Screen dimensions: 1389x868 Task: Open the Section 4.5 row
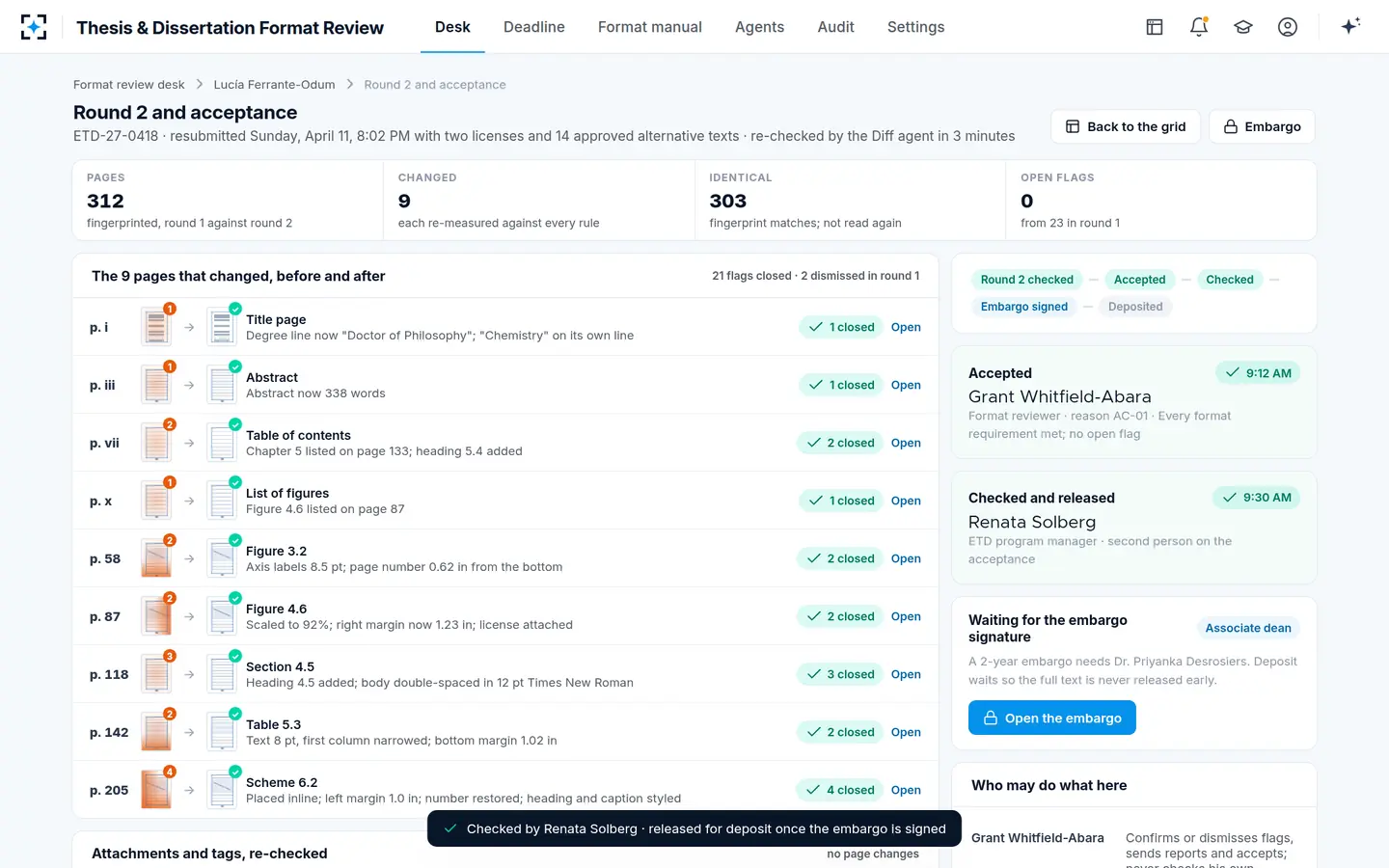[x=906, y=674]
